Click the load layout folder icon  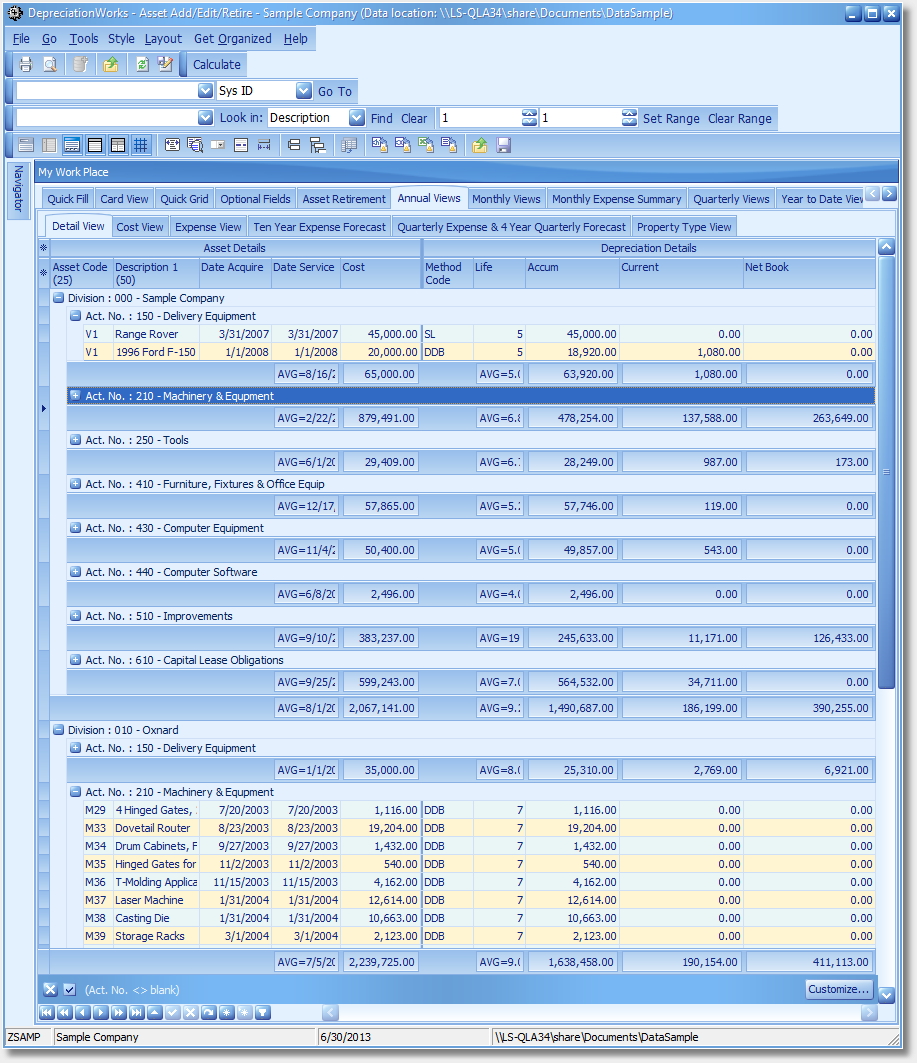(x=480, y=145)
